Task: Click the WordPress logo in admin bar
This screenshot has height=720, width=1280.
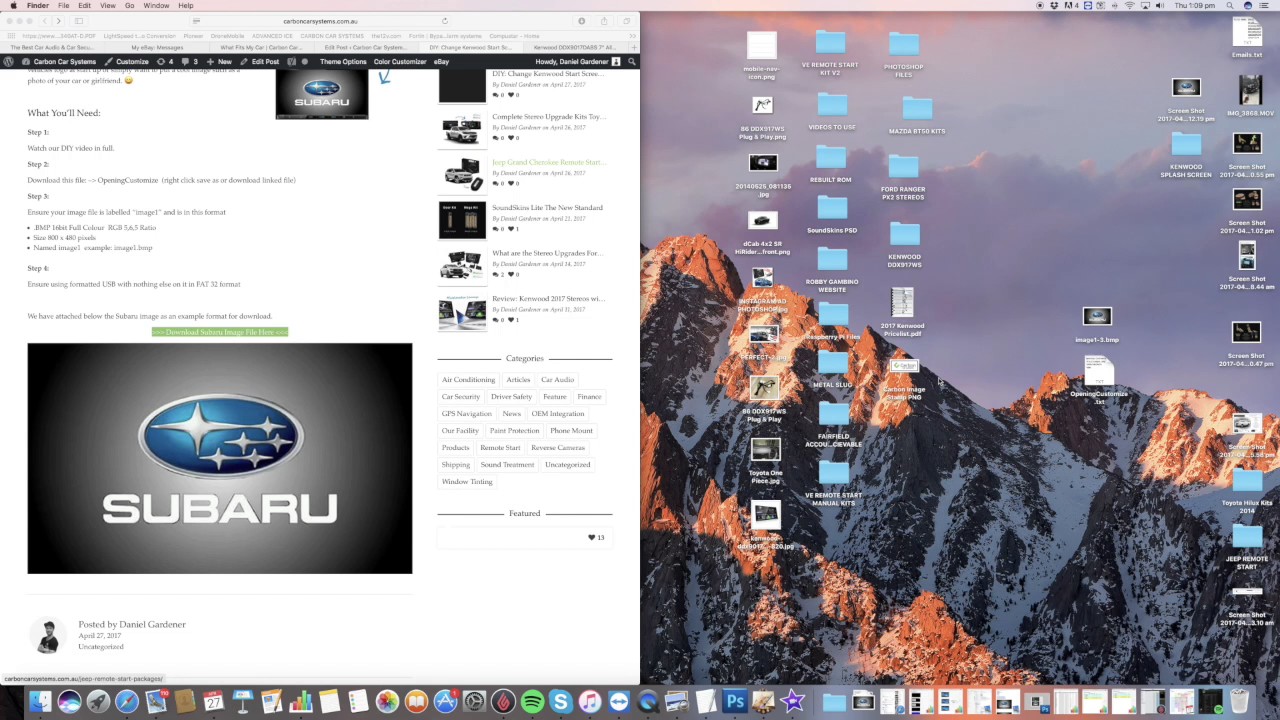Action: (8, 61)
